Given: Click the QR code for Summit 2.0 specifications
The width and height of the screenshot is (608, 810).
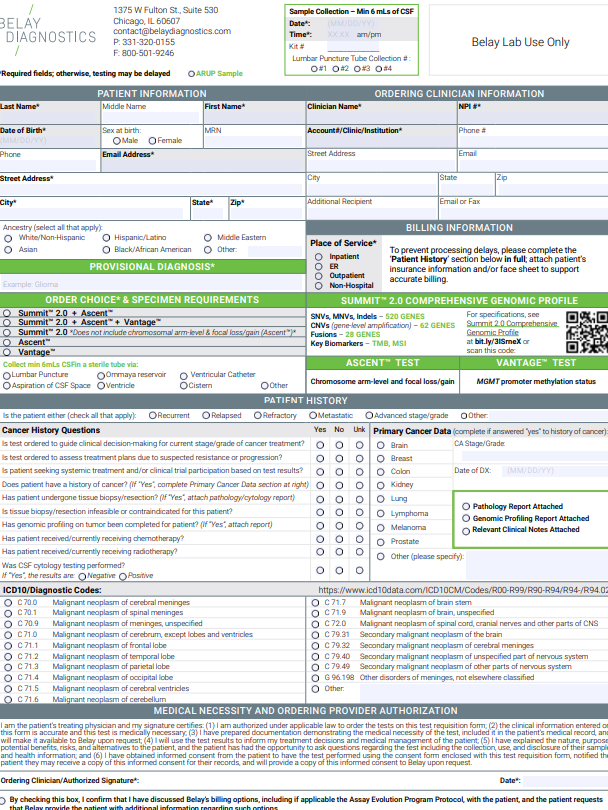Looking at the screenshot, I should (586, 329).
